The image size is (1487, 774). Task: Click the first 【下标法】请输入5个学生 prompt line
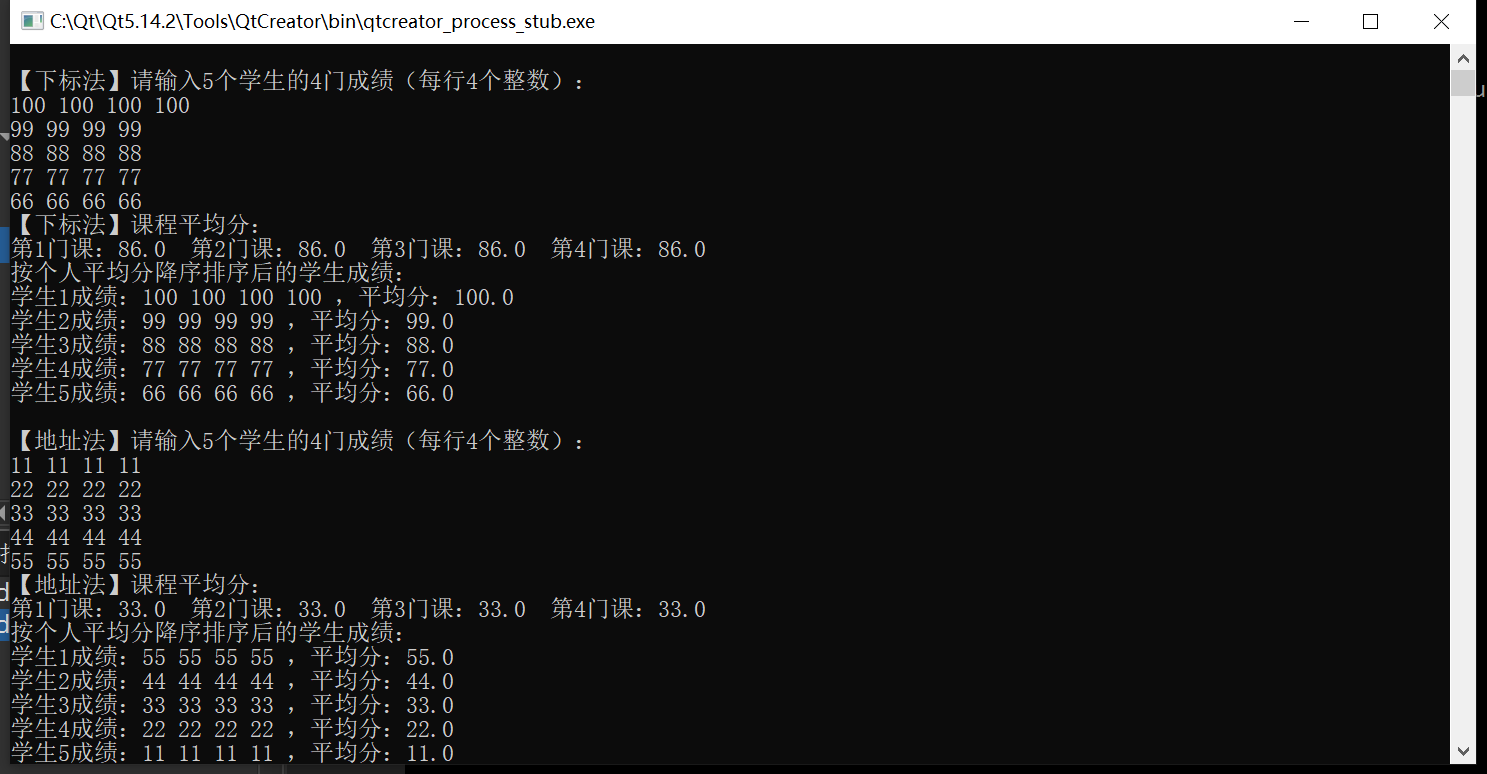pyautogui.click(x=298, y=81)
